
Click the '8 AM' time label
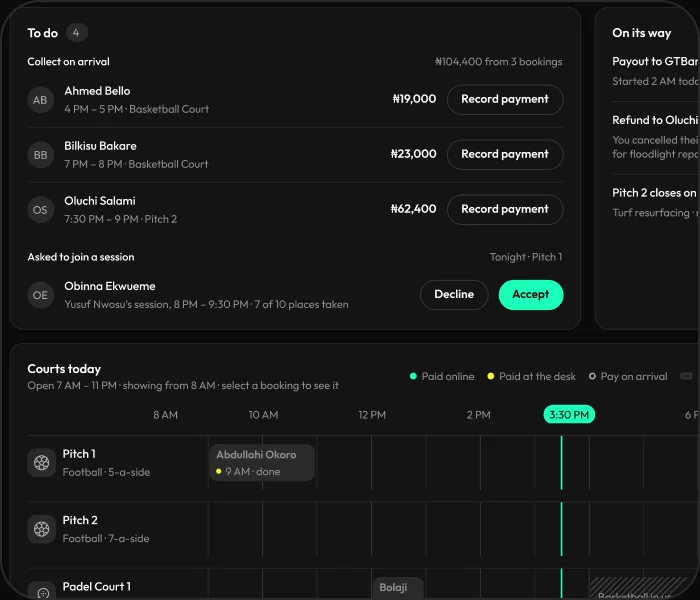[165, 415]
